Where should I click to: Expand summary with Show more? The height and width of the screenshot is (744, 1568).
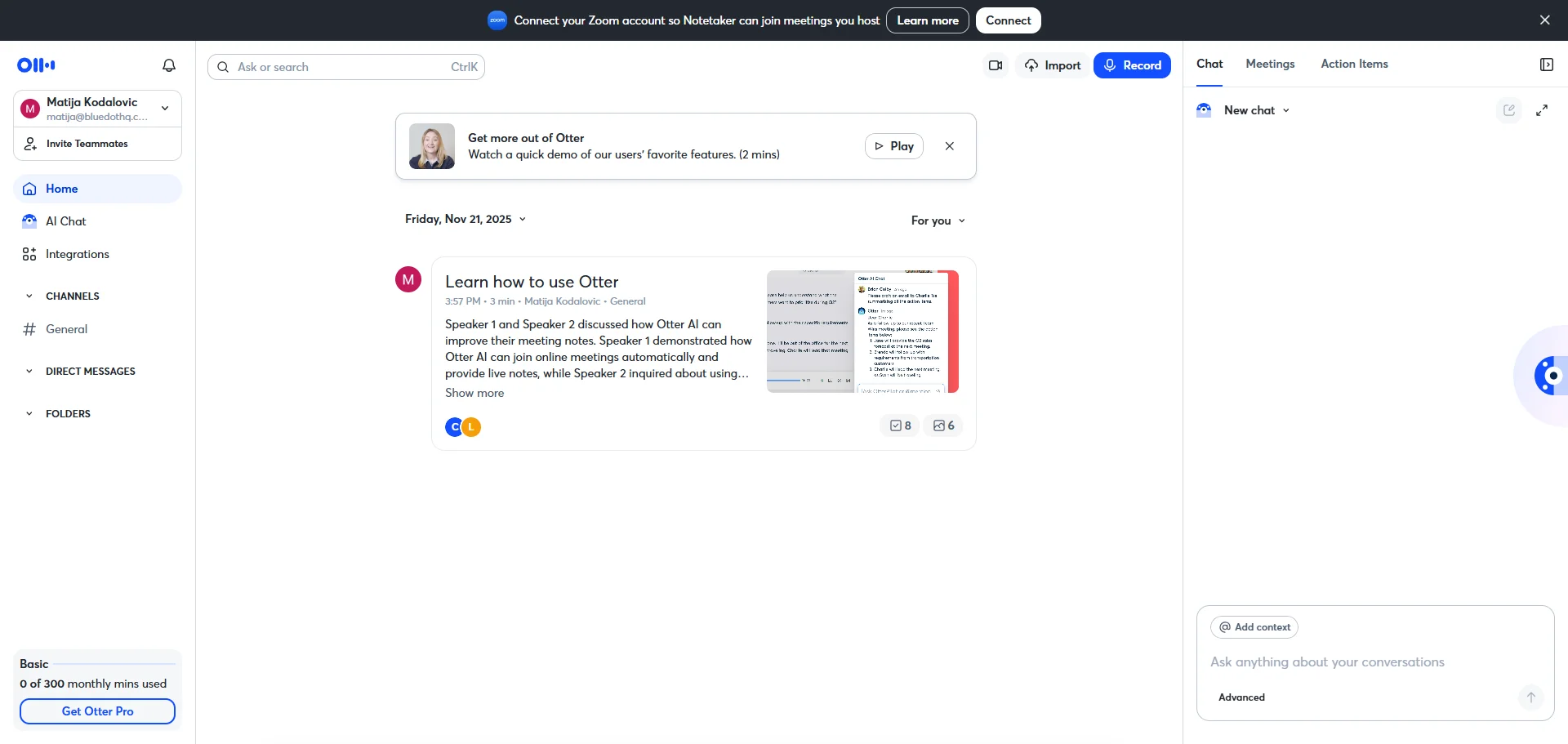coord(474,393)
